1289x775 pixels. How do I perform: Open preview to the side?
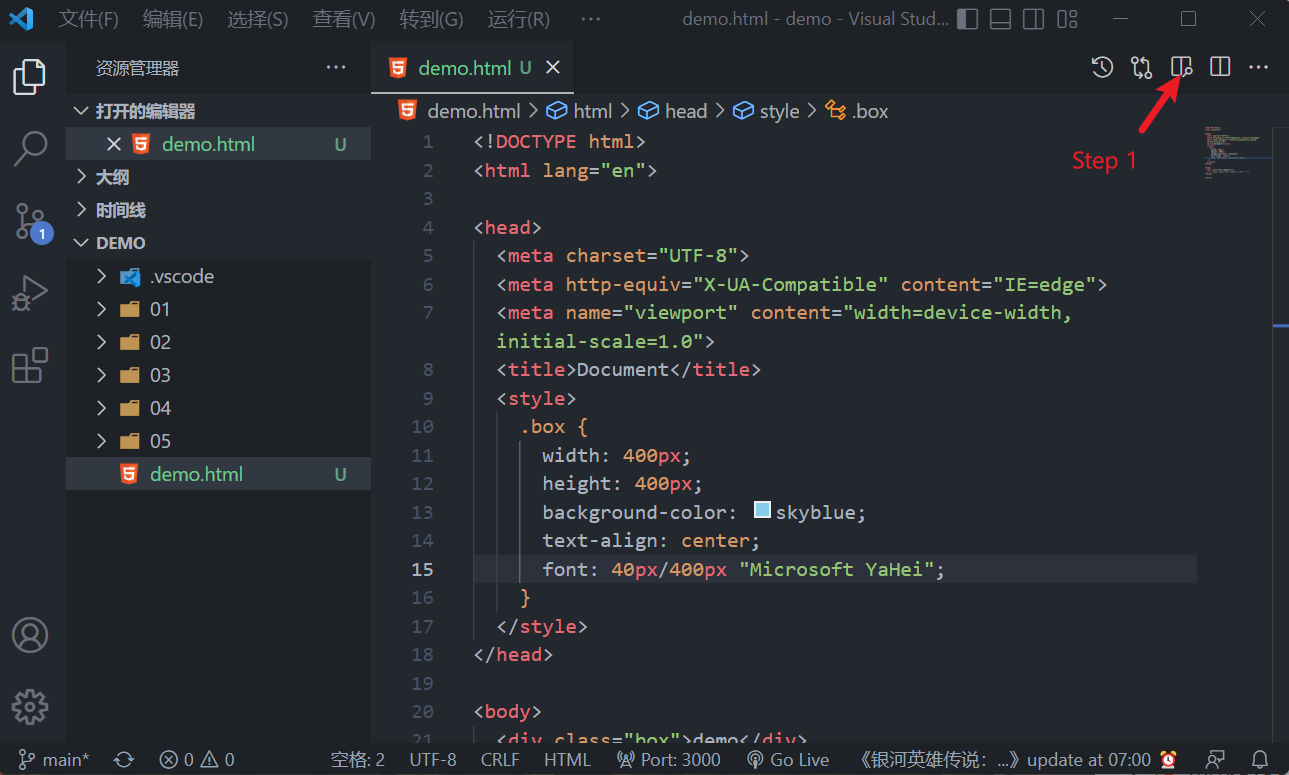click(x=1181, y=67)
